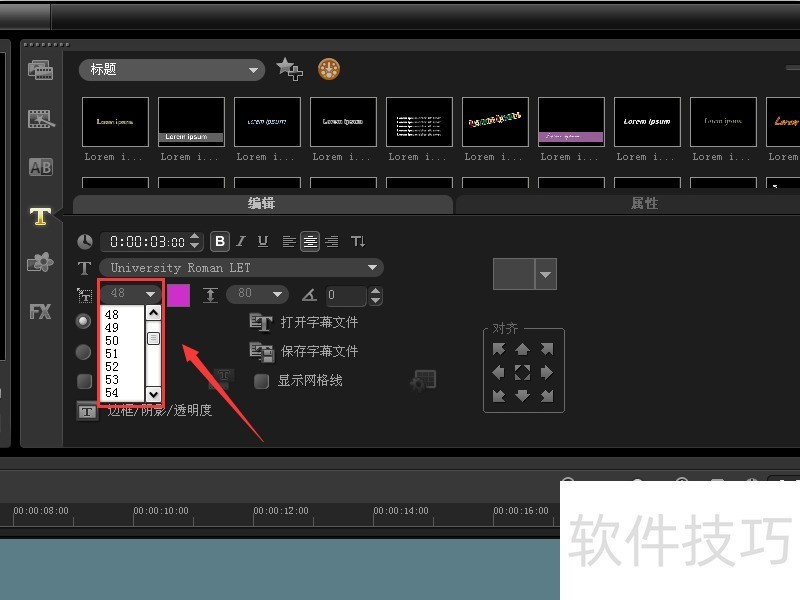Select the colorful rainbow title thumbnail
800x600 pixels.
[x=495, y=122]
